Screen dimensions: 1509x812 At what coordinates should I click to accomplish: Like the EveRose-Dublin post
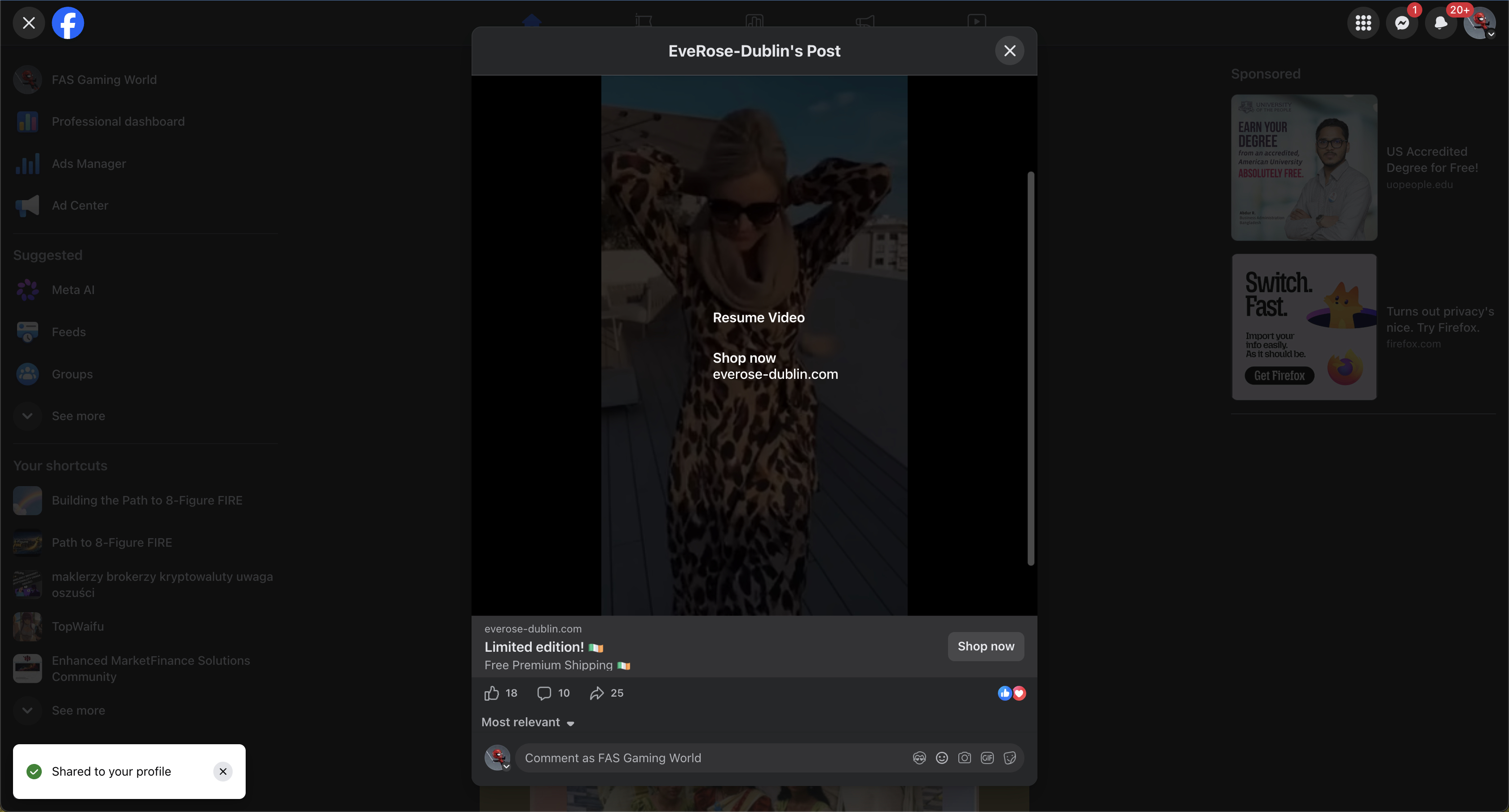point(491,693)
